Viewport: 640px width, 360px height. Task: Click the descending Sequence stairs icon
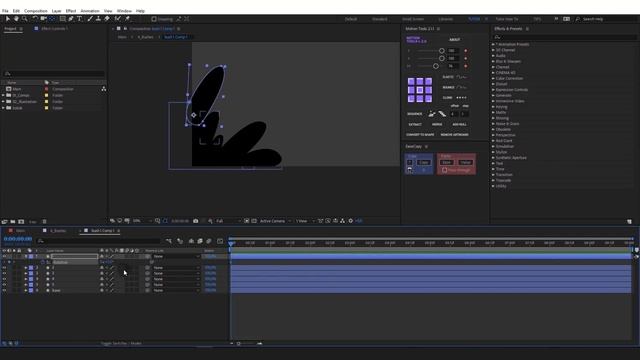click(442, 114)
